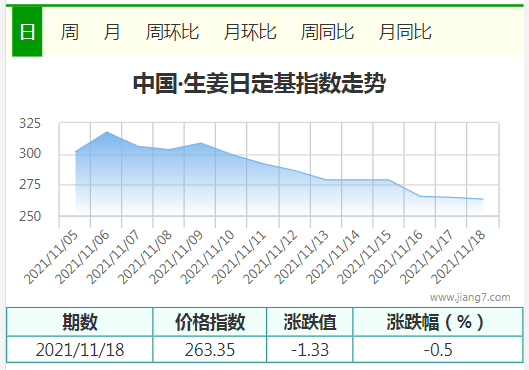
Task: Click the 2021/11/17 x-axis date label
Action: click(x=427, y=257)
